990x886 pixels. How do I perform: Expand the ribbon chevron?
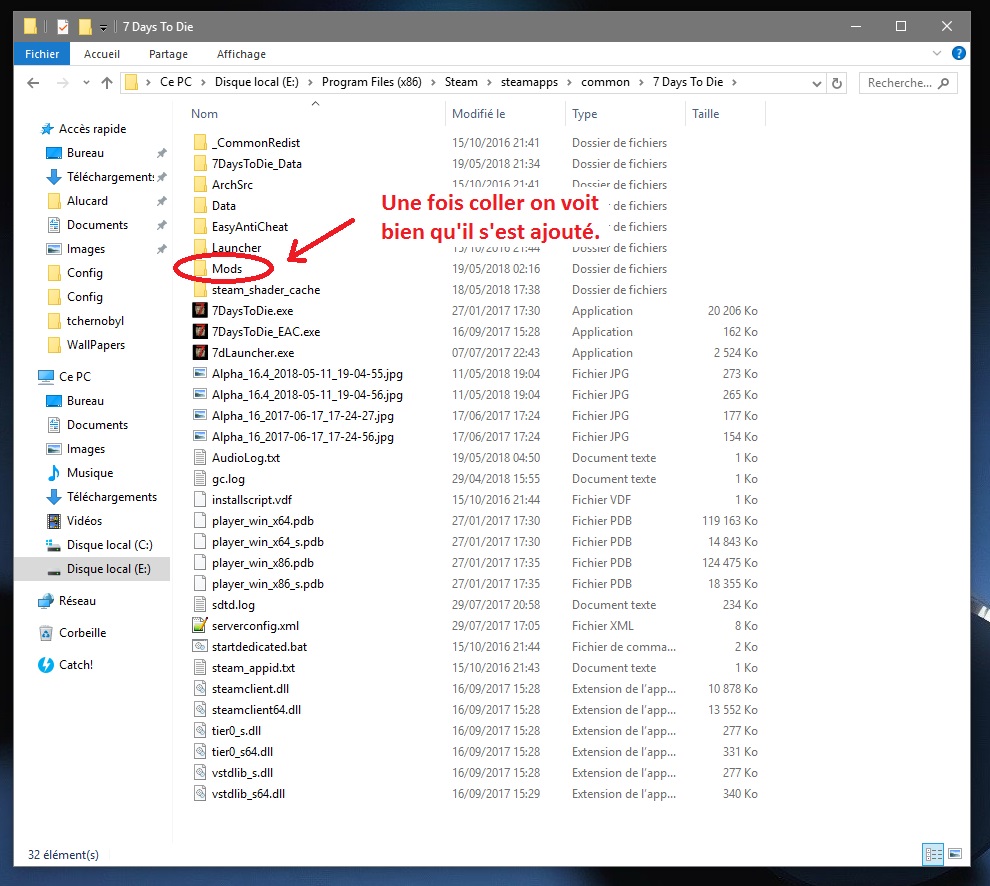coord(936,53)
